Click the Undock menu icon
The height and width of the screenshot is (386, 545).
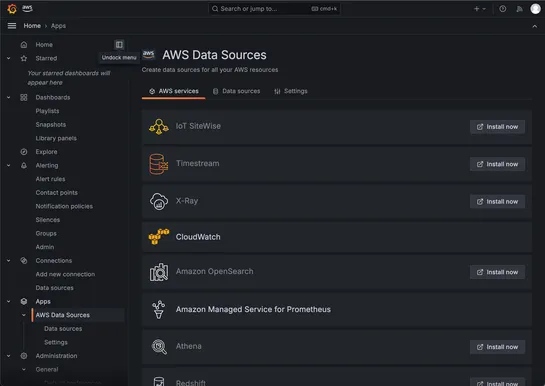tap(119, 44)
